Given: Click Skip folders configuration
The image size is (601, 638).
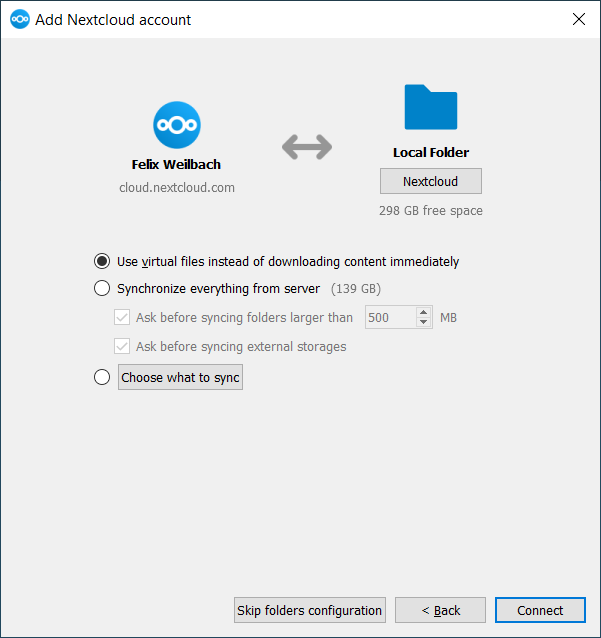Looking at the screenshot, I should [x=309, y=610].
